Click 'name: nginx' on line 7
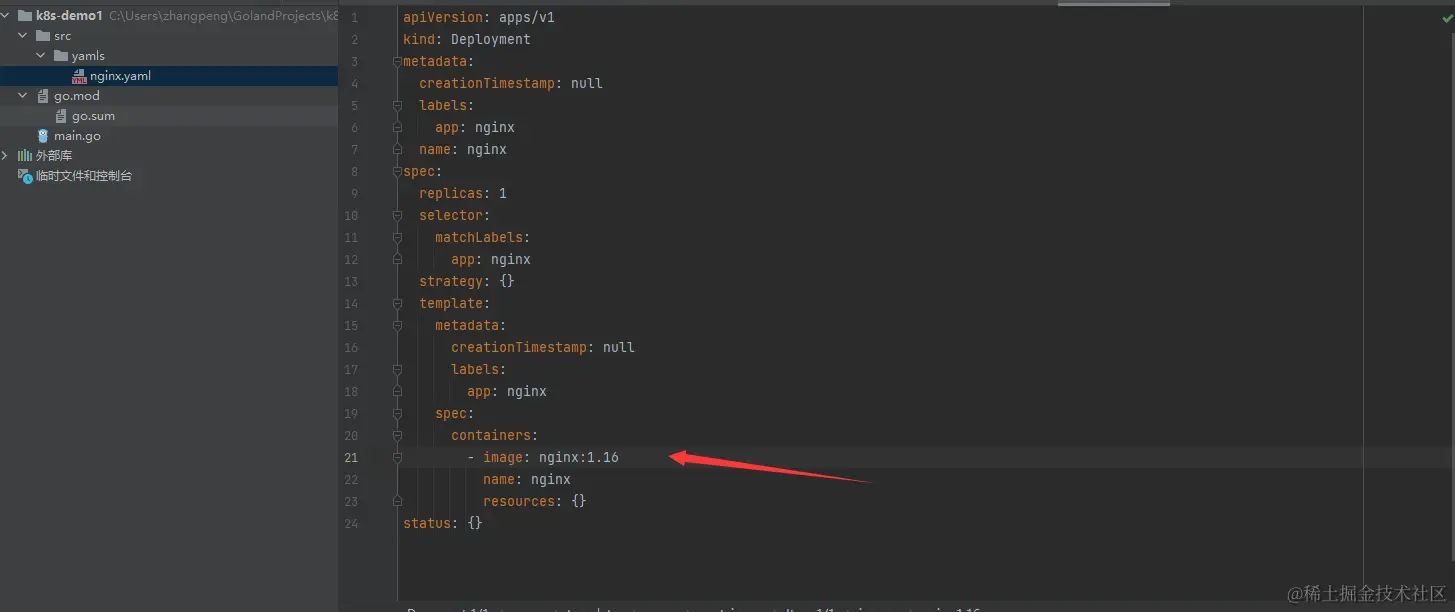This screenshot has width=1455, height=612. pyautogui.click(x=463, y=150)
